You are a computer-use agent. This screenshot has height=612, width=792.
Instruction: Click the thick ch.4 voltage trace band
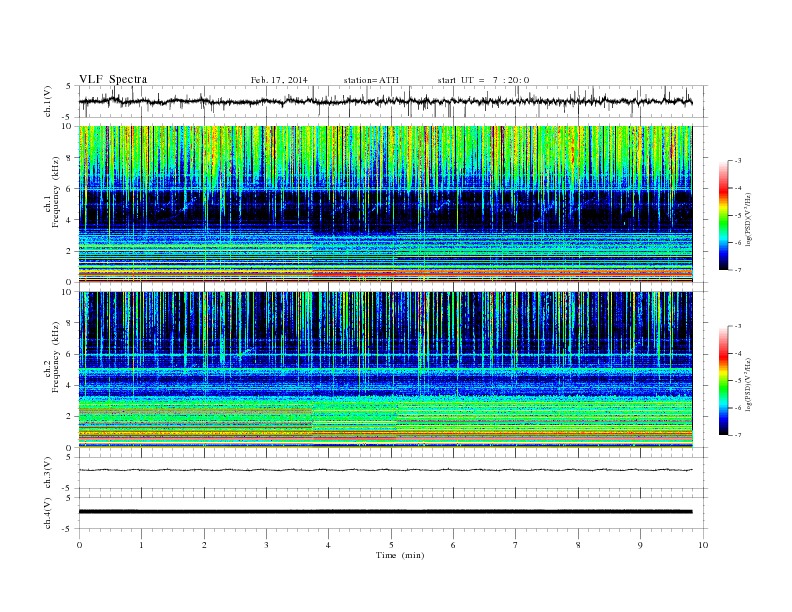pos(385,512)
